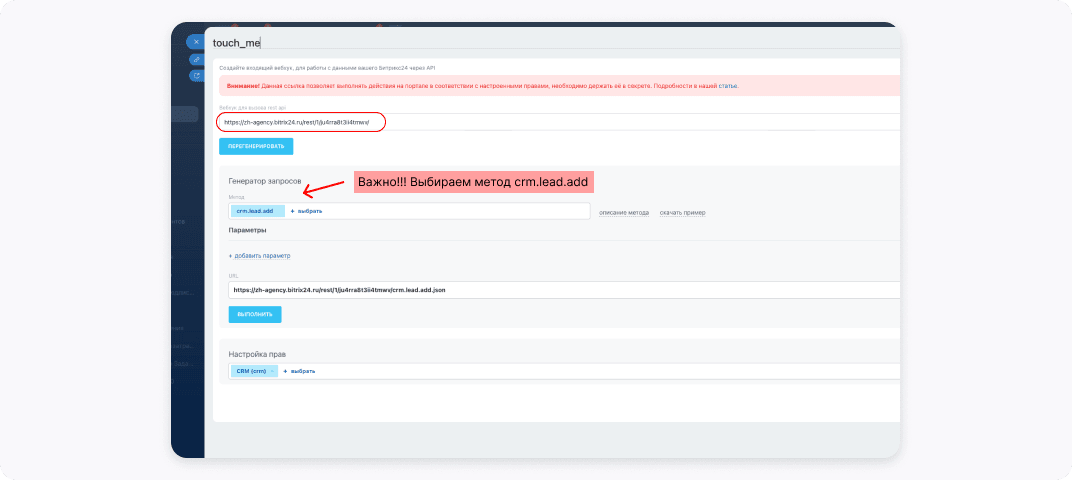Close the webhook slider panel
Image resolution: width=1072 pixels, height=480 pixels.
click(x=196, y=42)
